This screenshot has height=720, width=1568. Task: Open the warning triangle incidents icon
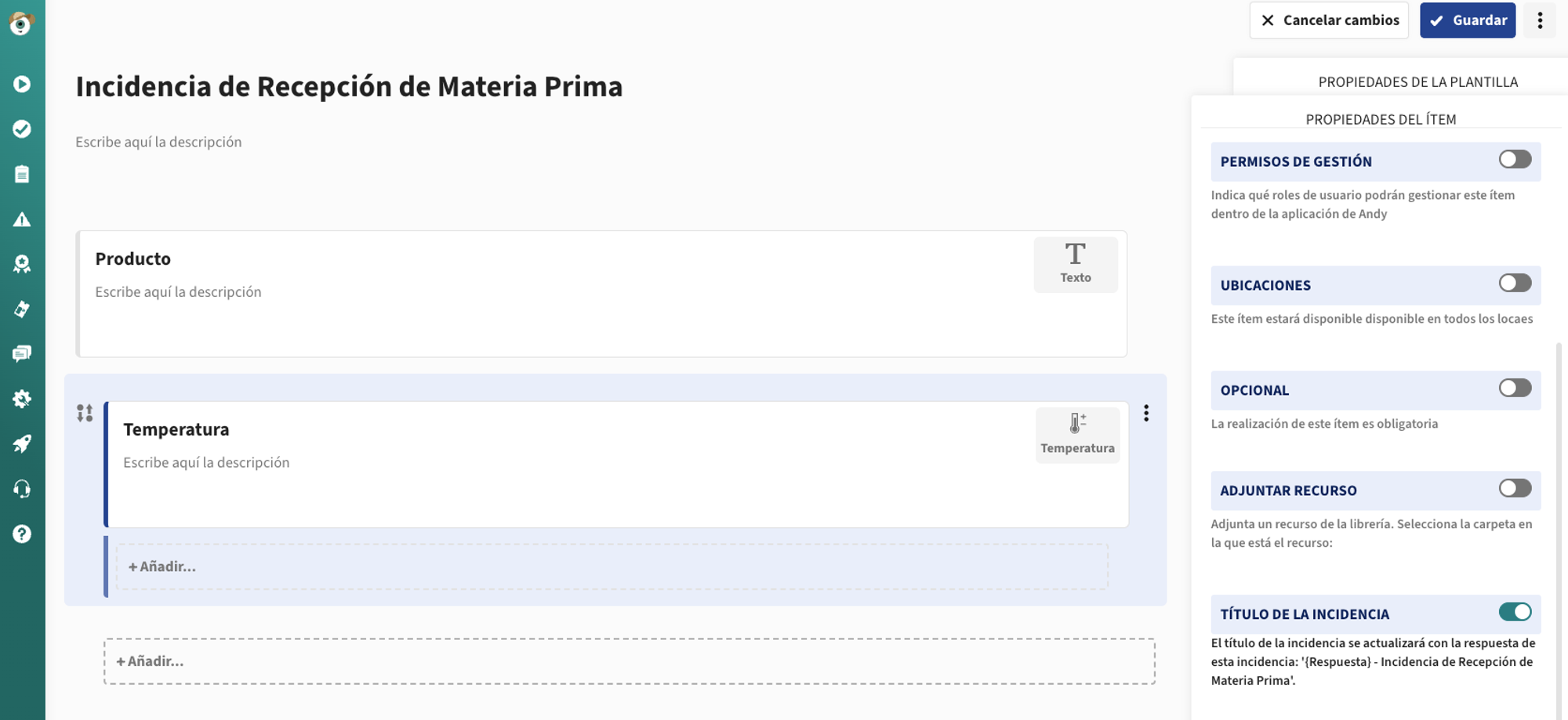22,219
